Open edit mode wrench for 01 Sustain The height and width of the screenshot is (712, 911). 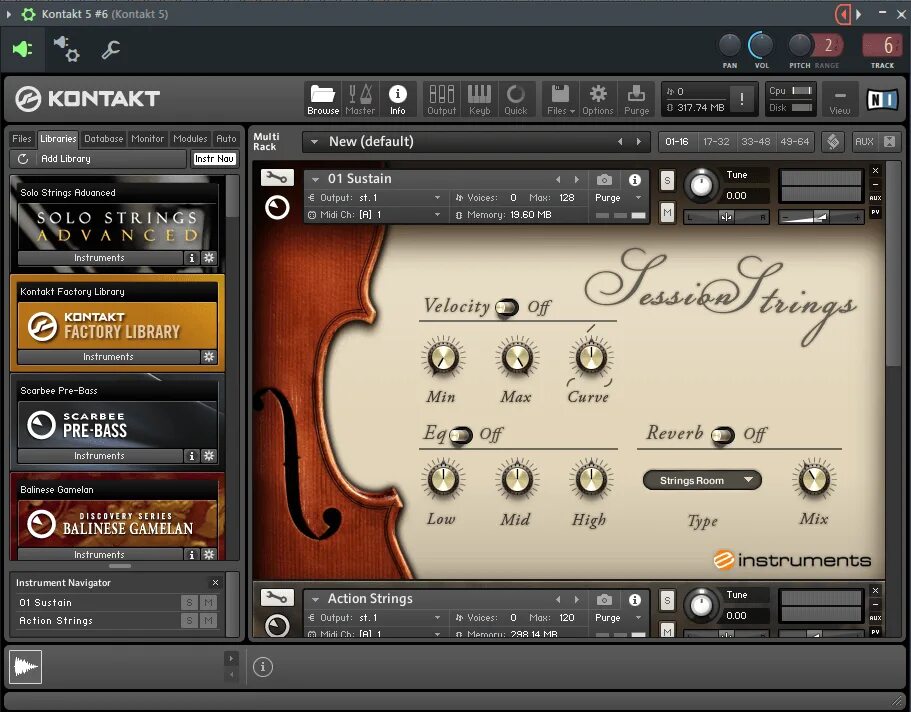pyautogui.click(x=277, y=178)
